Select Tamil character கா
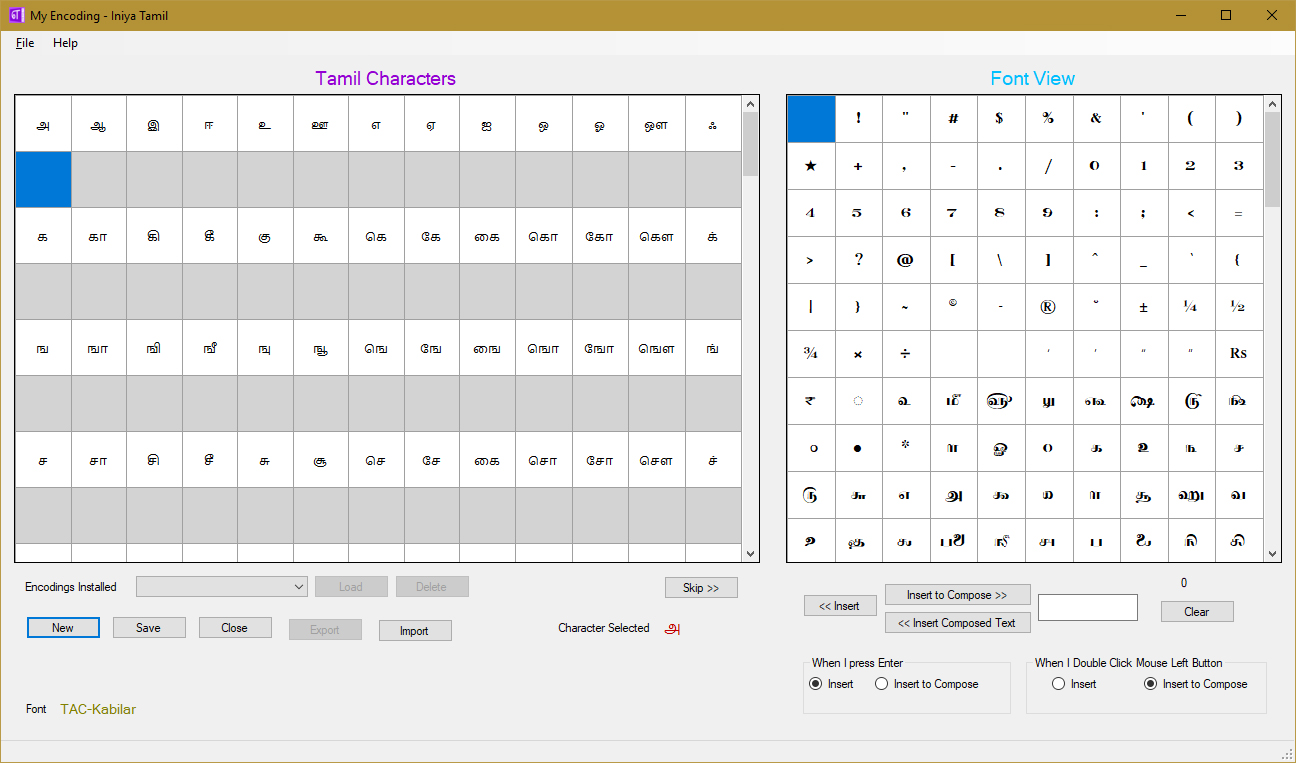 98,235
